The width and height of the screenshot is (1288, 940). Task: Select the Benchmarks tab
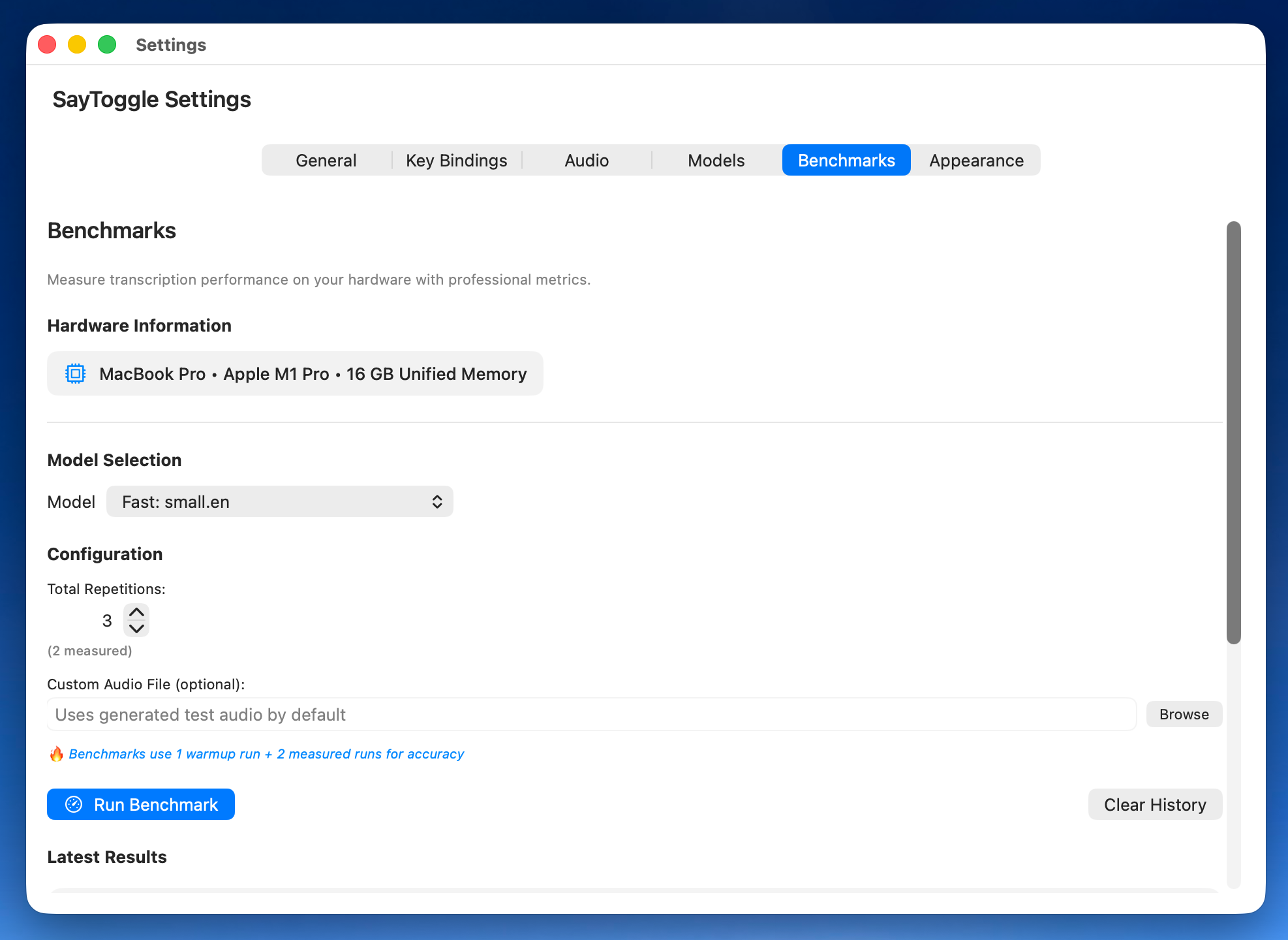(846, 160)
